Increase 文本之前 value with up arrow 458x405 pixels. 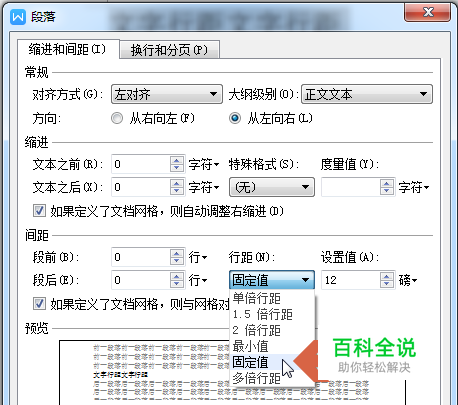177,160
